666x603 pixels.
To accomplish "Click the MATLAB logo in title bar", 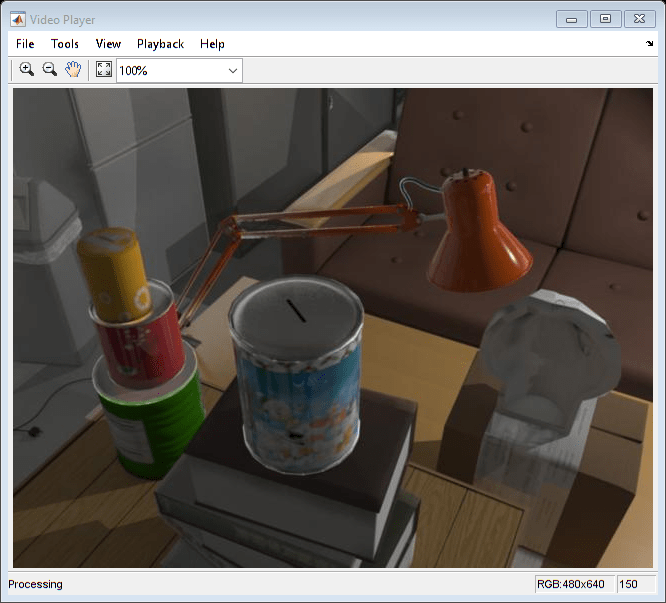I will point(18,20).
